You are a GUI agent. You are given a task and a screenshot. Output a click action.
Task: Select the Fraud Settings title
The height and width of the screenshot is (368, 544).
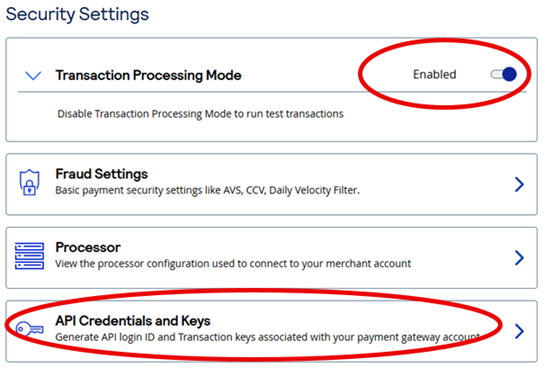[102, 174]
